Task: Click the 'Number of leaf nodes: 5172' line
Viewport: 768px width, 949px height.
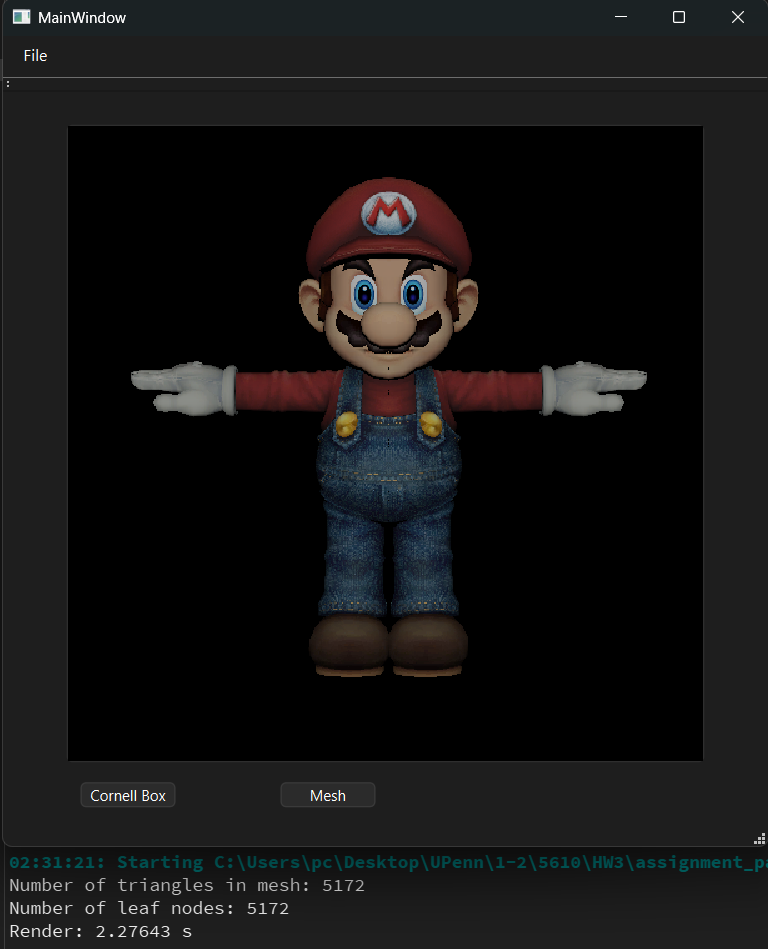Action: coord(149,908)
